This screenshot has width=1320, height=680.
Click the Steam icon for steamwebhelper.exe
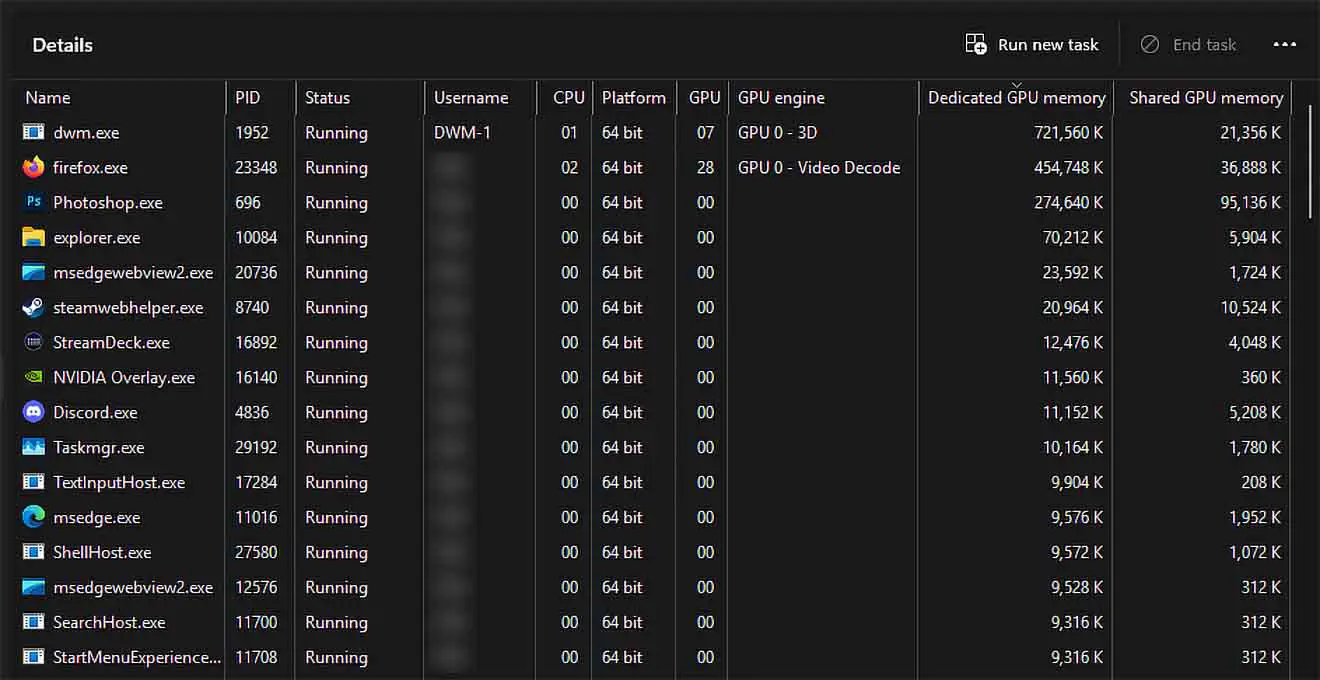(34, 307)
